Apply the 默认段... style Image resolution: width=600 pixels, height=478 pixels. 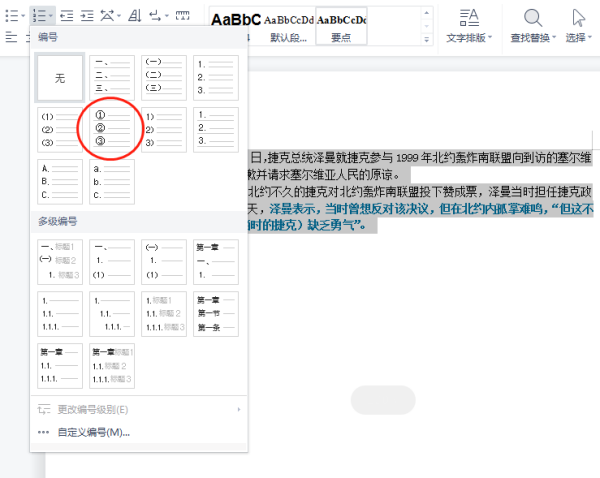click(x=289, y=26)
